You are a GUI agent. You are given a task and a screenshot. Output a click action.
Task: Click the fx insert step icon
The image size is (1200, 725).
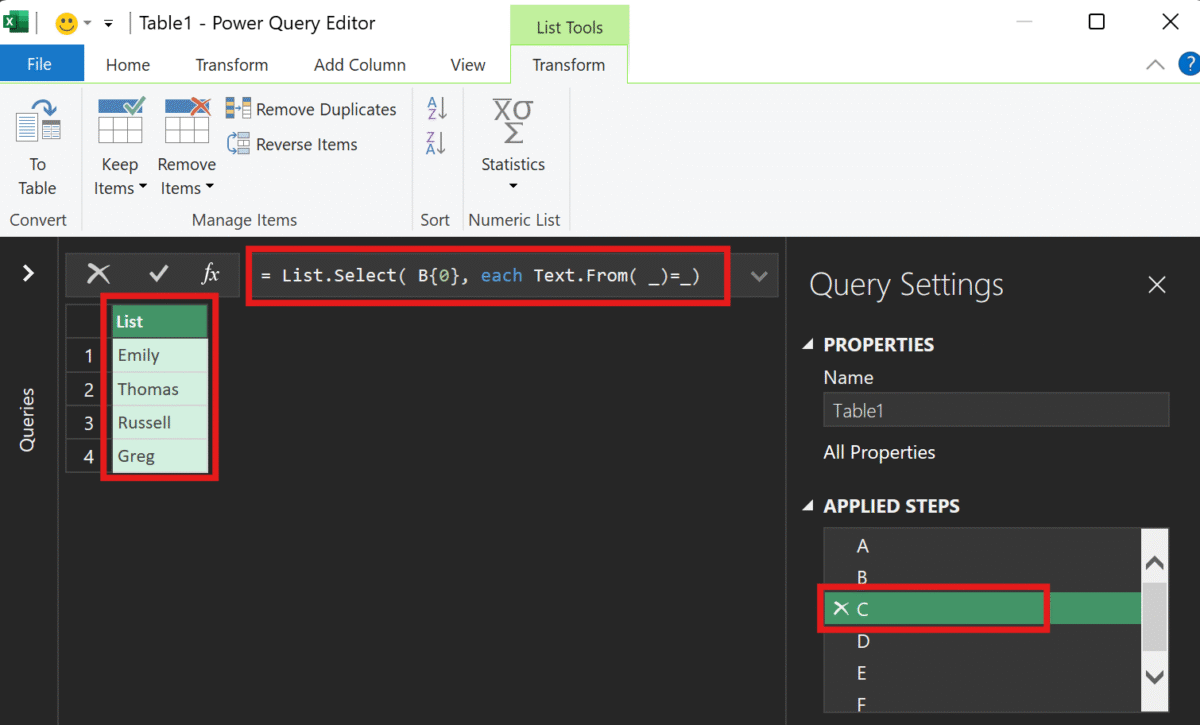pyautogui.click(x=210, y=274)
